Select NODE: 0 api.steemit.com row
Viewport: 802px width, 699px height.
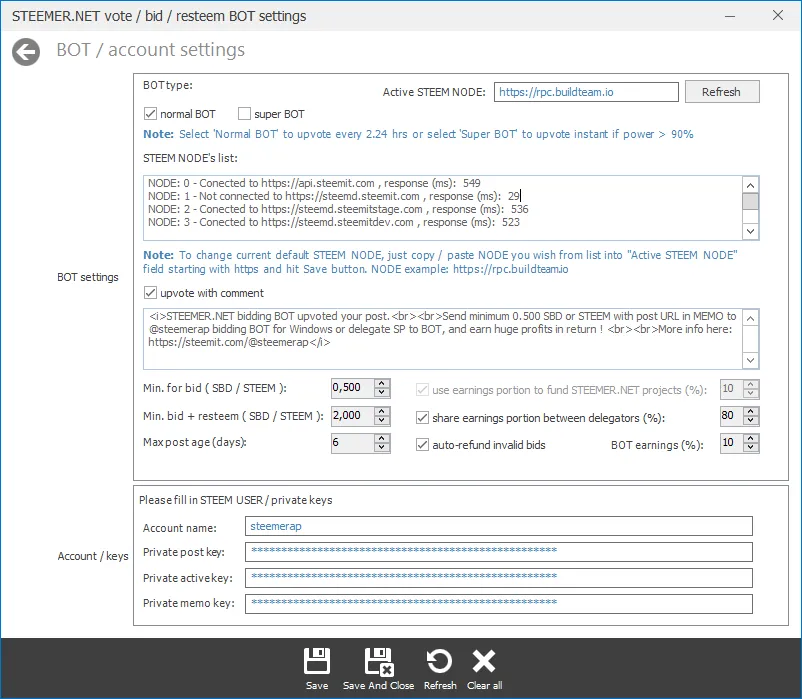click(314, 183)
